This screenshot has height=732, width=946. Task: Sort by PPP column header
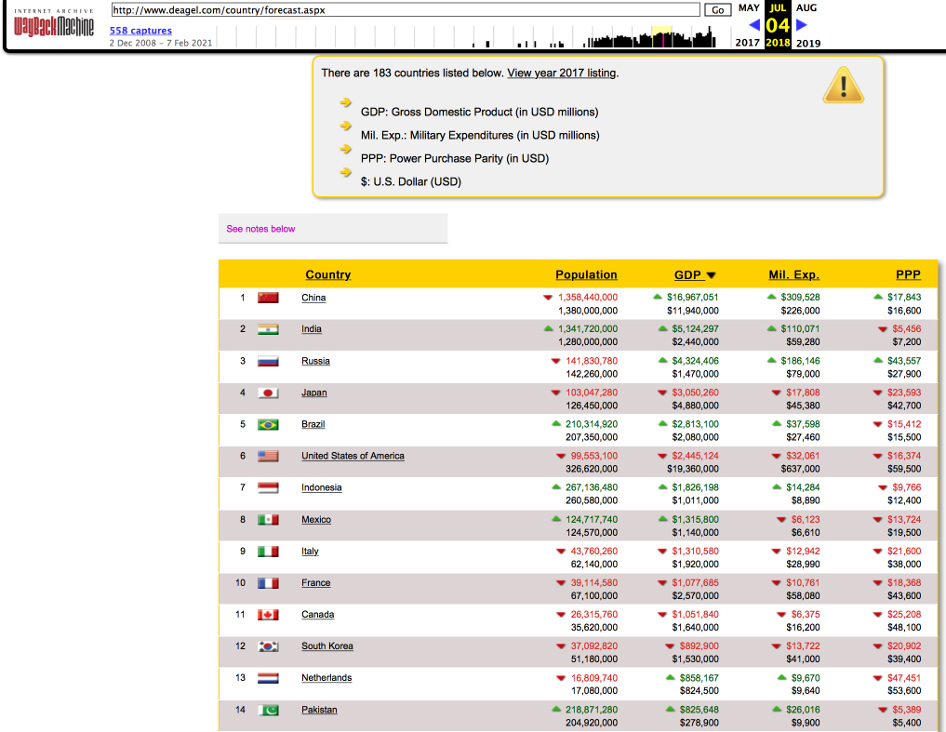pos(908,275)
